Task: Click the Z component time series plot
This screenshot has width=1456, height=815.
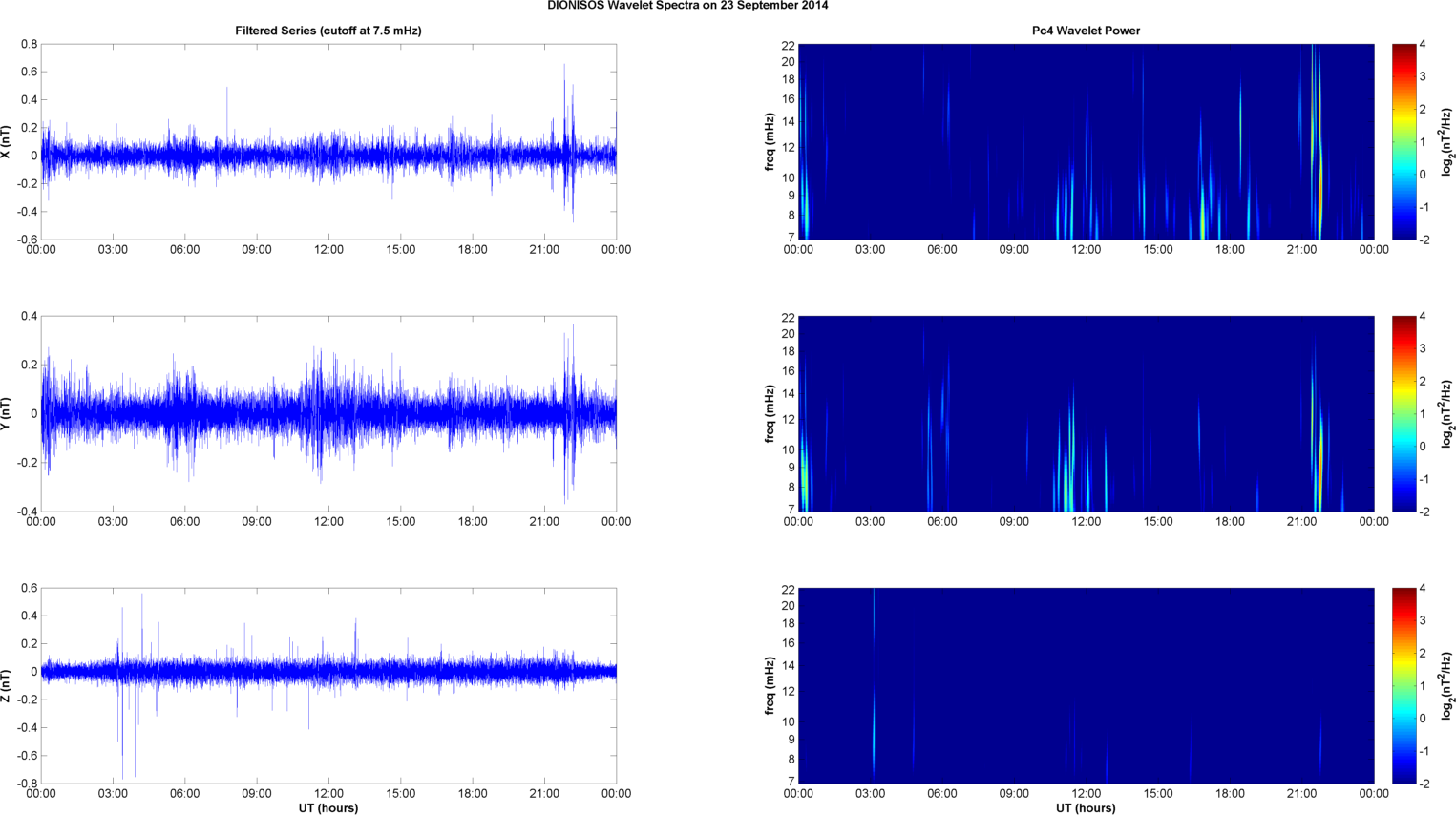Action: (x=328, y=686)
